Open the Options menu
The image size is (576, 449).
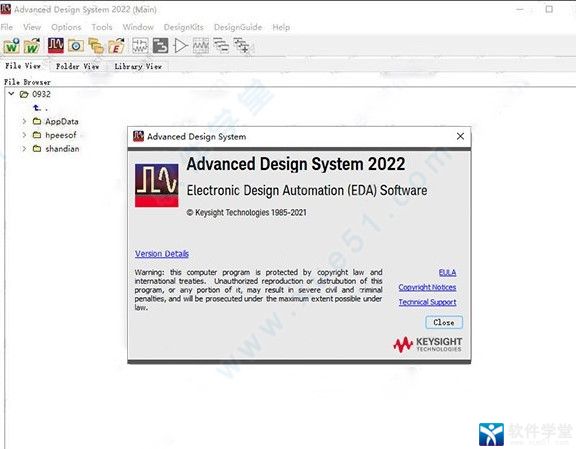(x=66, y=27)
